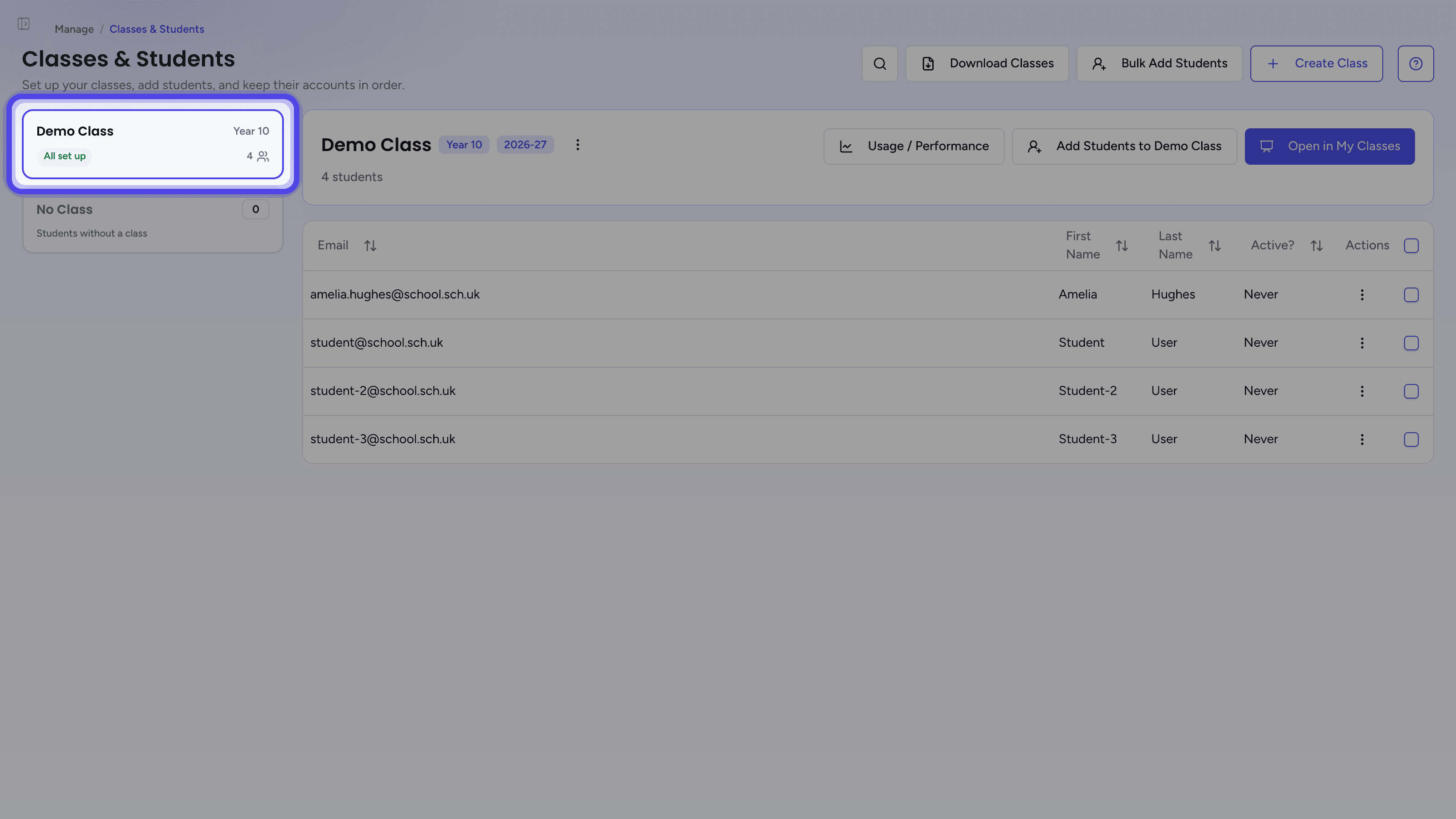Screen dimensions: 1456x819
Task: Toggle the select-all header checkbox
Action: 1411,245
